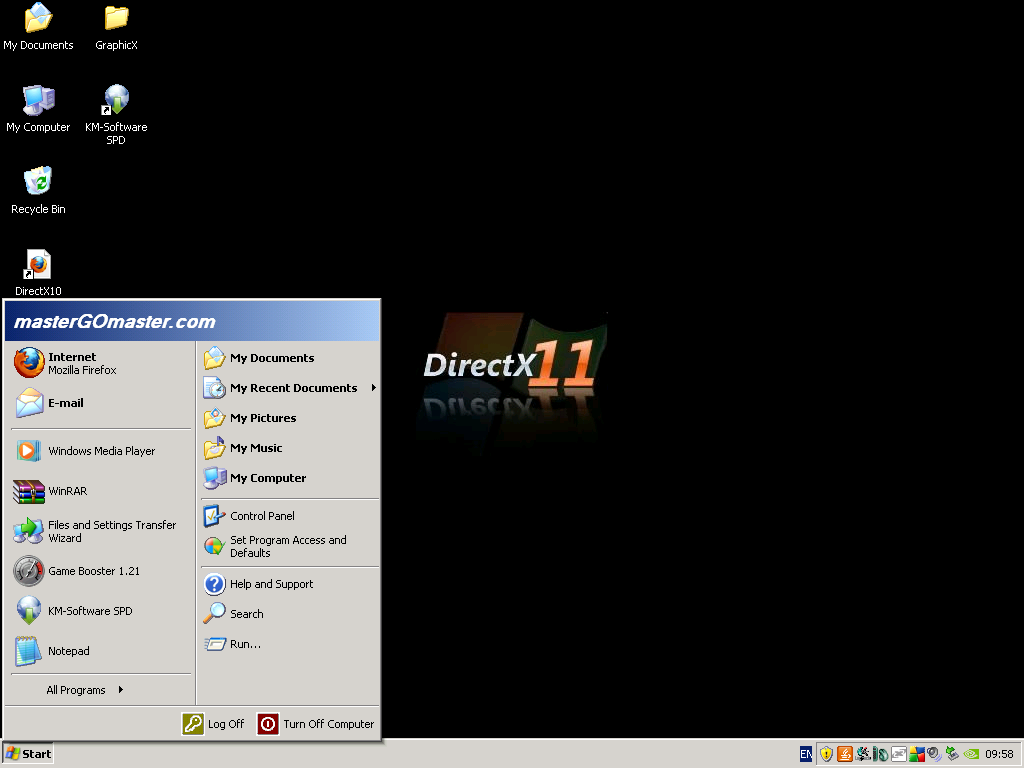Open My Music folder

click(290, 448)
